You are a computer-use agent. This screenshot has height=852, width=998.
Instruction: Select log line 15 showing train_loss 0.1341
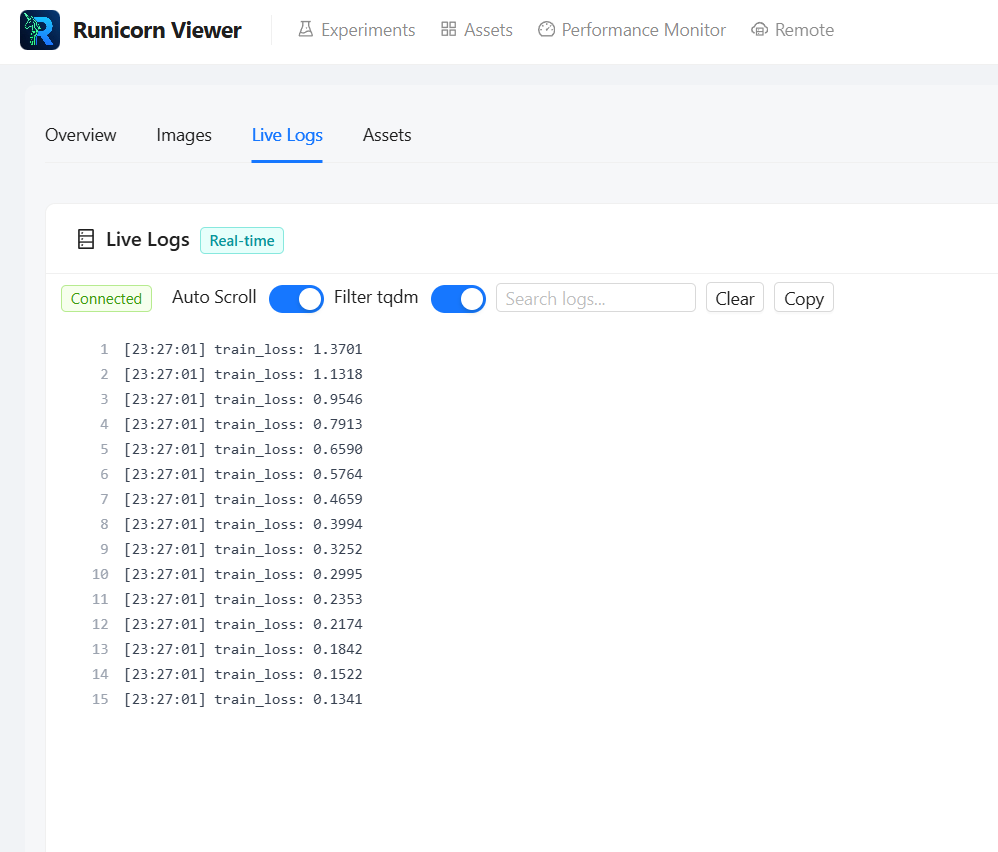tap(241, 698)
